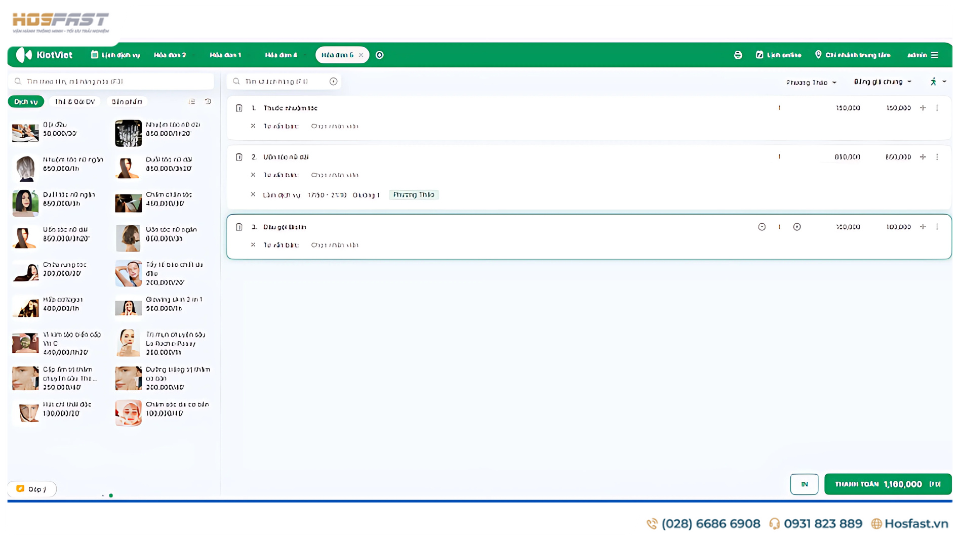Decrease quantity of Dầu gội Biotin
Screen dimensions: 960x540
(762, 227)
